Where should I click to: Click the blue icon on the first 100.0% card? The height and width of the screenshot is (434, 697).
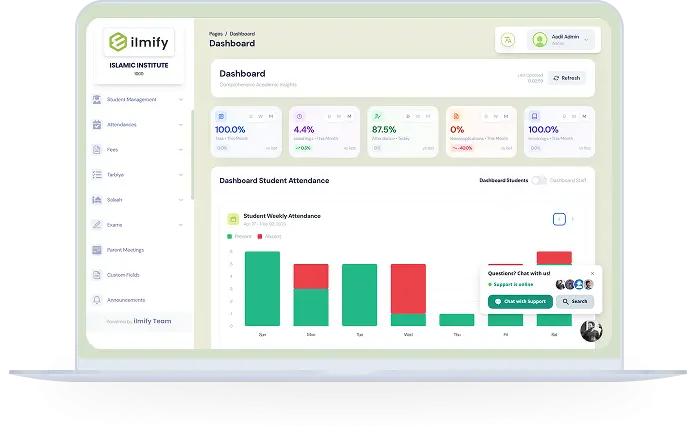[x=221, y=117]
